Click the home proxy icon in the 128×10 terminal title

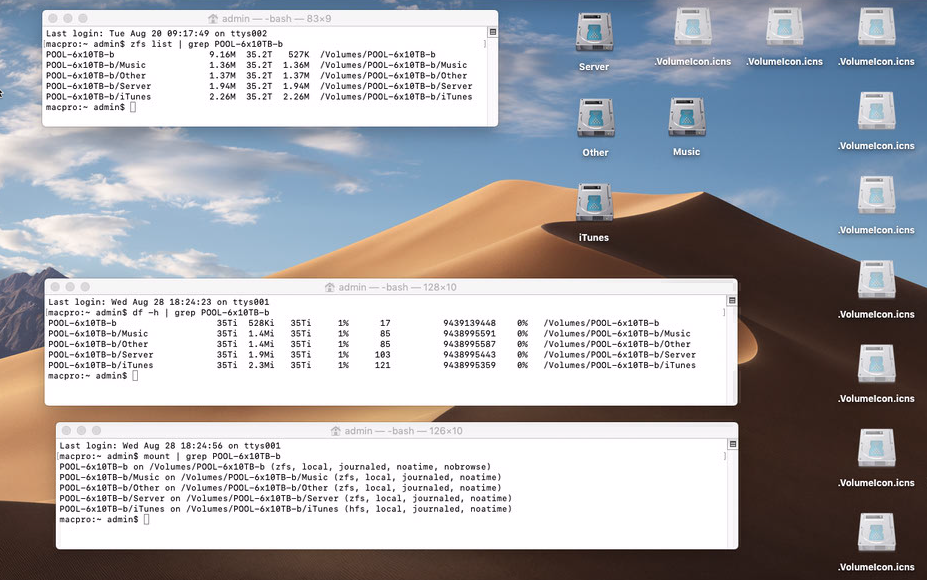click(329, 287)
